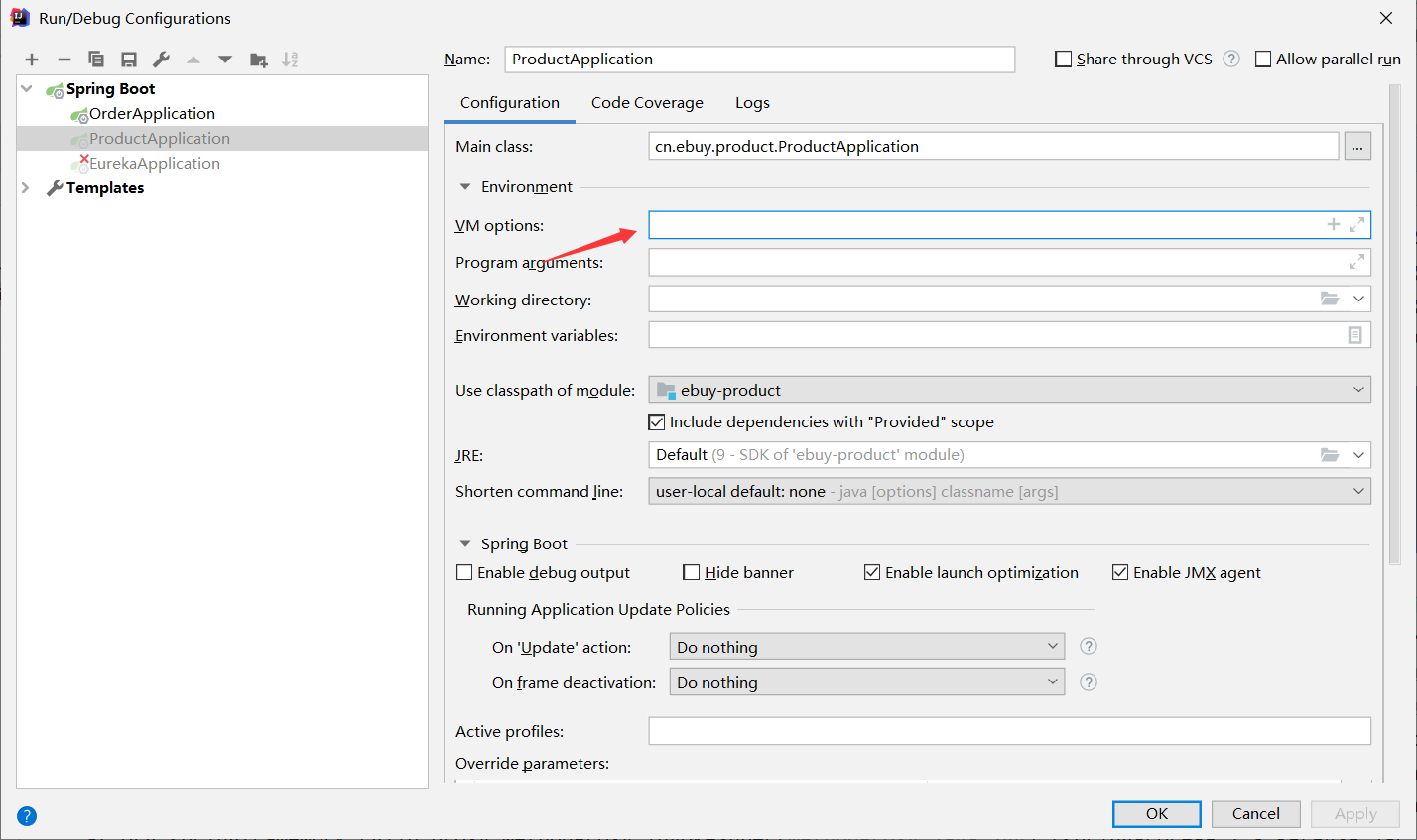The height and width of the screenshot is (840, 1417).
Task: Open the Environment variables editor icon
Action: (x=1354, y=335)
